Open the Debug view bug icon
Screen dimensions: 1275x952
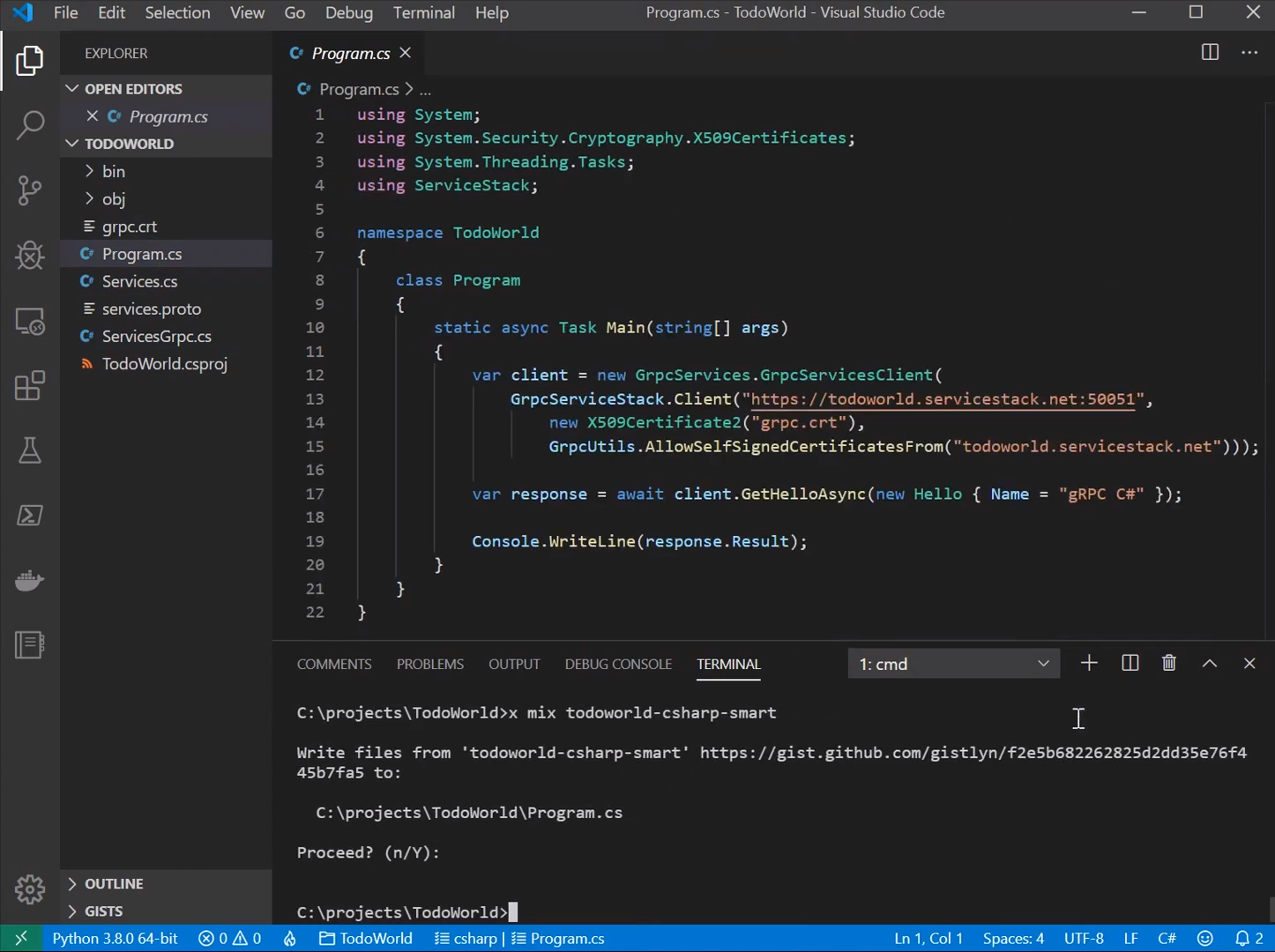[x=30, y=256]
